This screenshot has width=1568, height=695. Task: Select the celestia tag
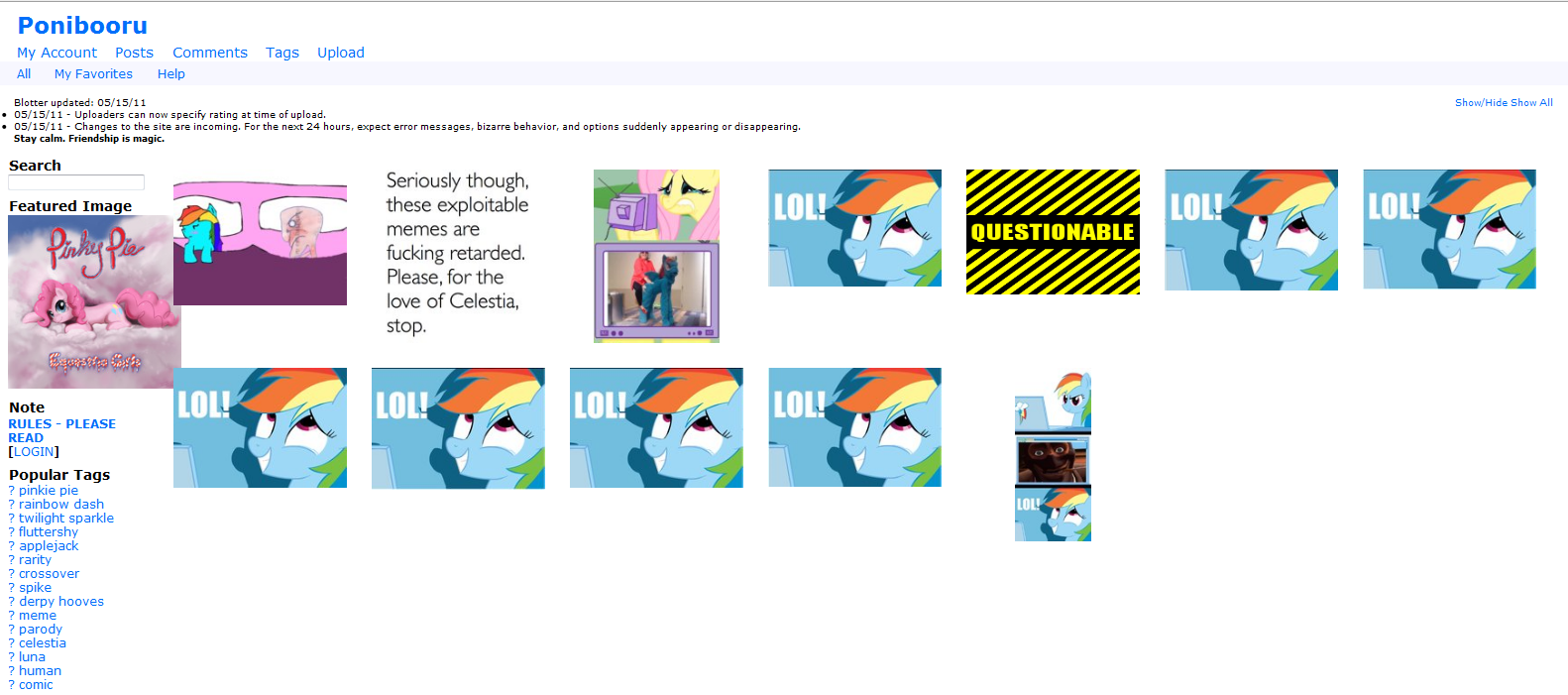coord(43,642)
